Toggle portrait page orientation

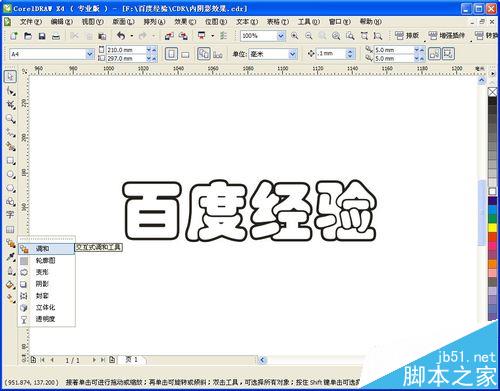pyautogui.click(x=171, y=54)
